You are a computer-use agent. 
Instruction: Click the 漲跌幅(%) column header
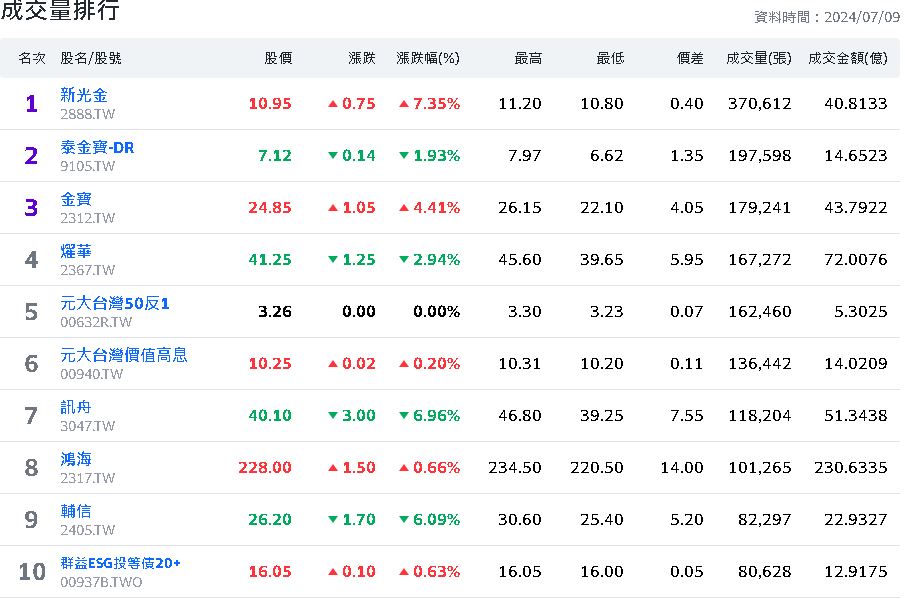428,58
